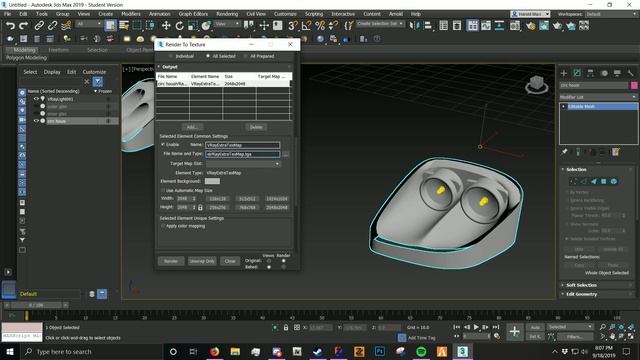Open the Create Selection Set dropdown

(x=380, y=24)
